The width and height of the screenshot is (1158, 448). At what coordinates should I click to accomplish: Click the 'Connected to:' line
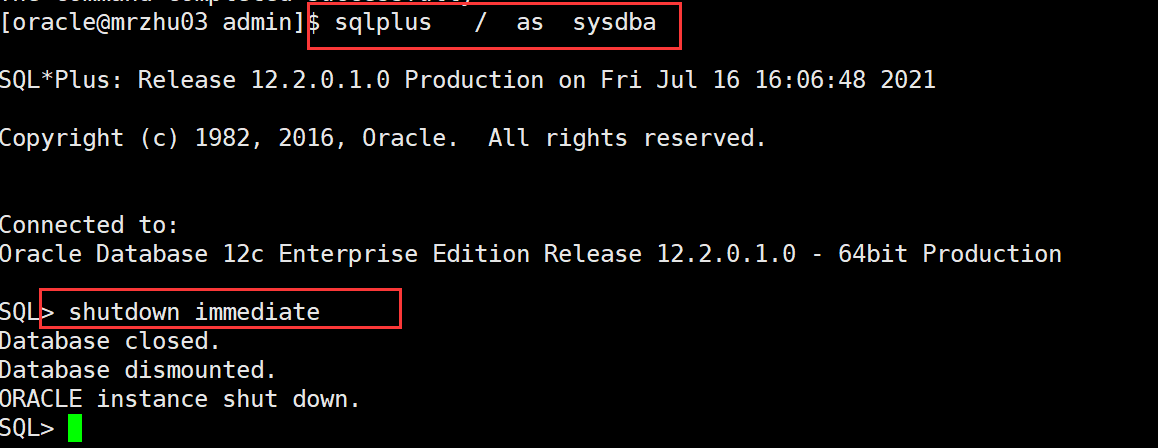click(x=89, y=225)
